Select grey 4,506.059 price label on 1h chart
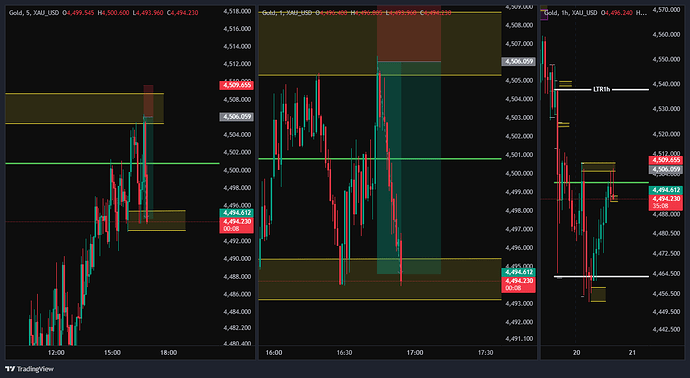This screenshot has width=690, height=378. (666, 169)
